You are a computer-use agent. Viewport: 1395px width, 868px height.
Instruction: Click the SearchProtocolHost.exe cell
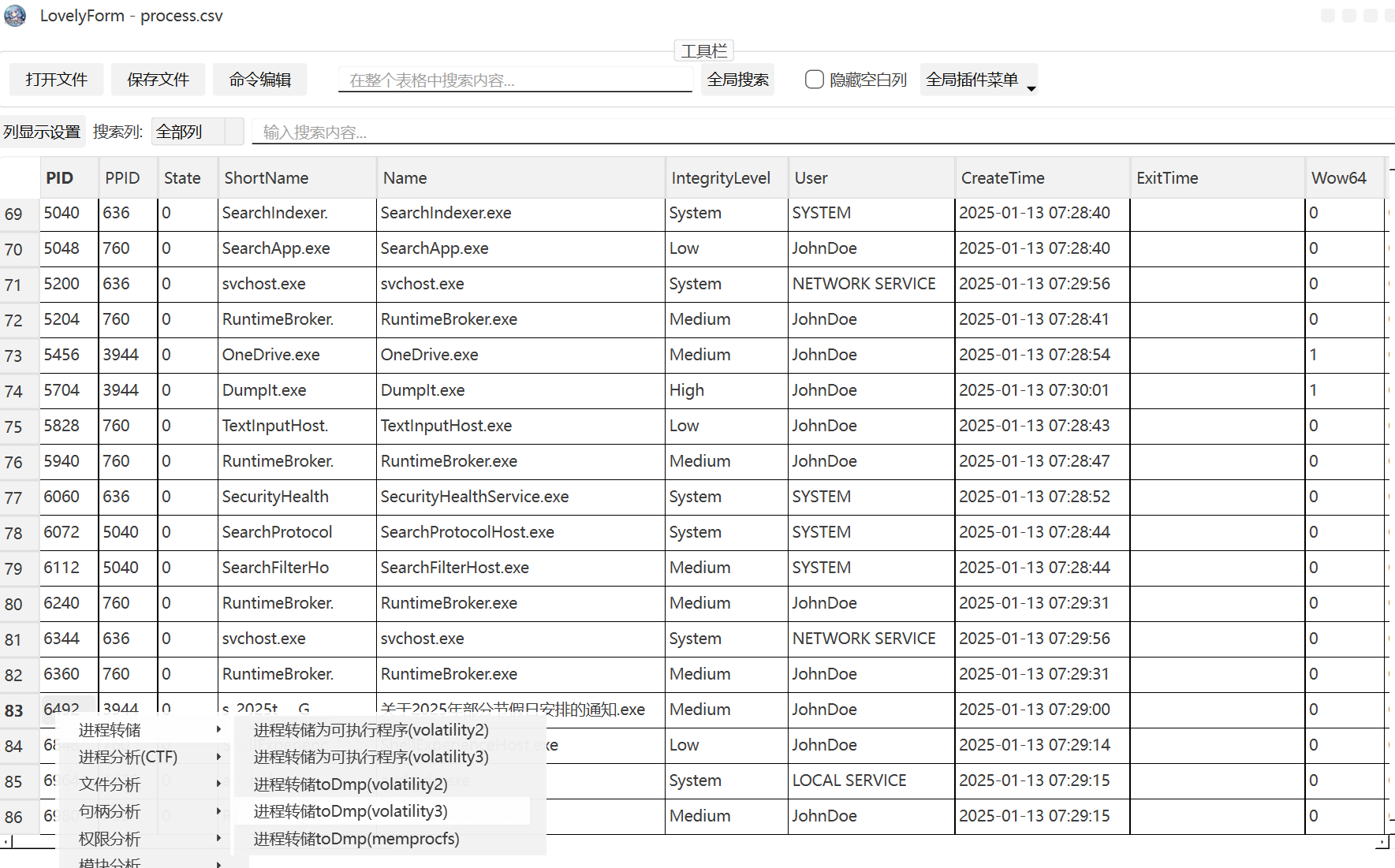(520, 532)
